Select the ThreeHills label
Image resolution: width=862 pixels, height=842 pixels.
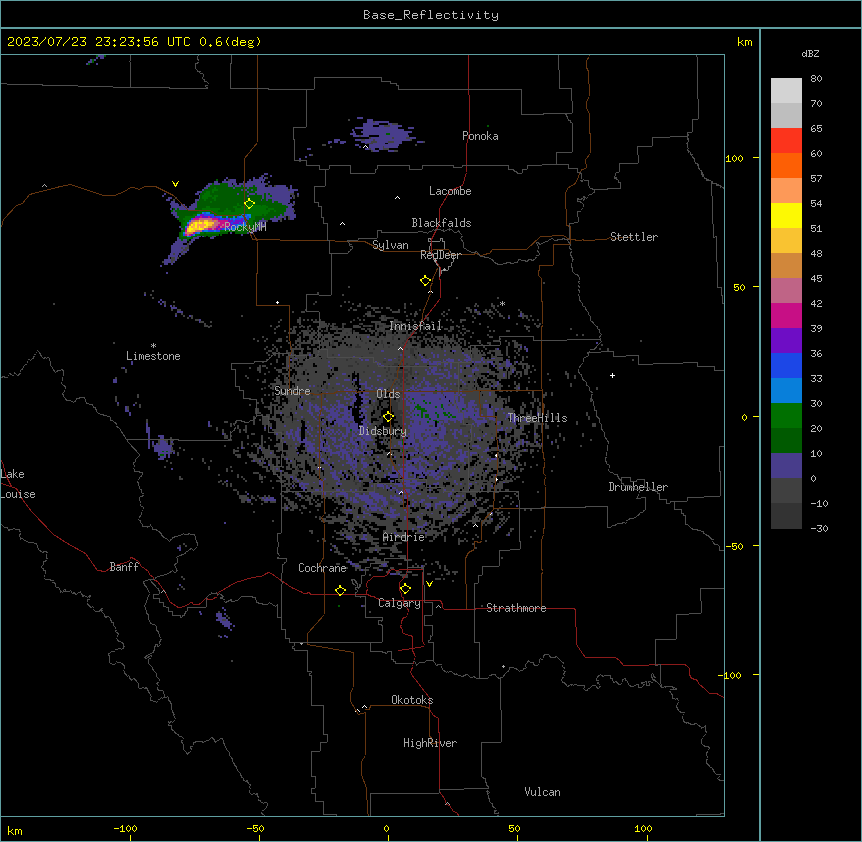click(x=537, y=418)
